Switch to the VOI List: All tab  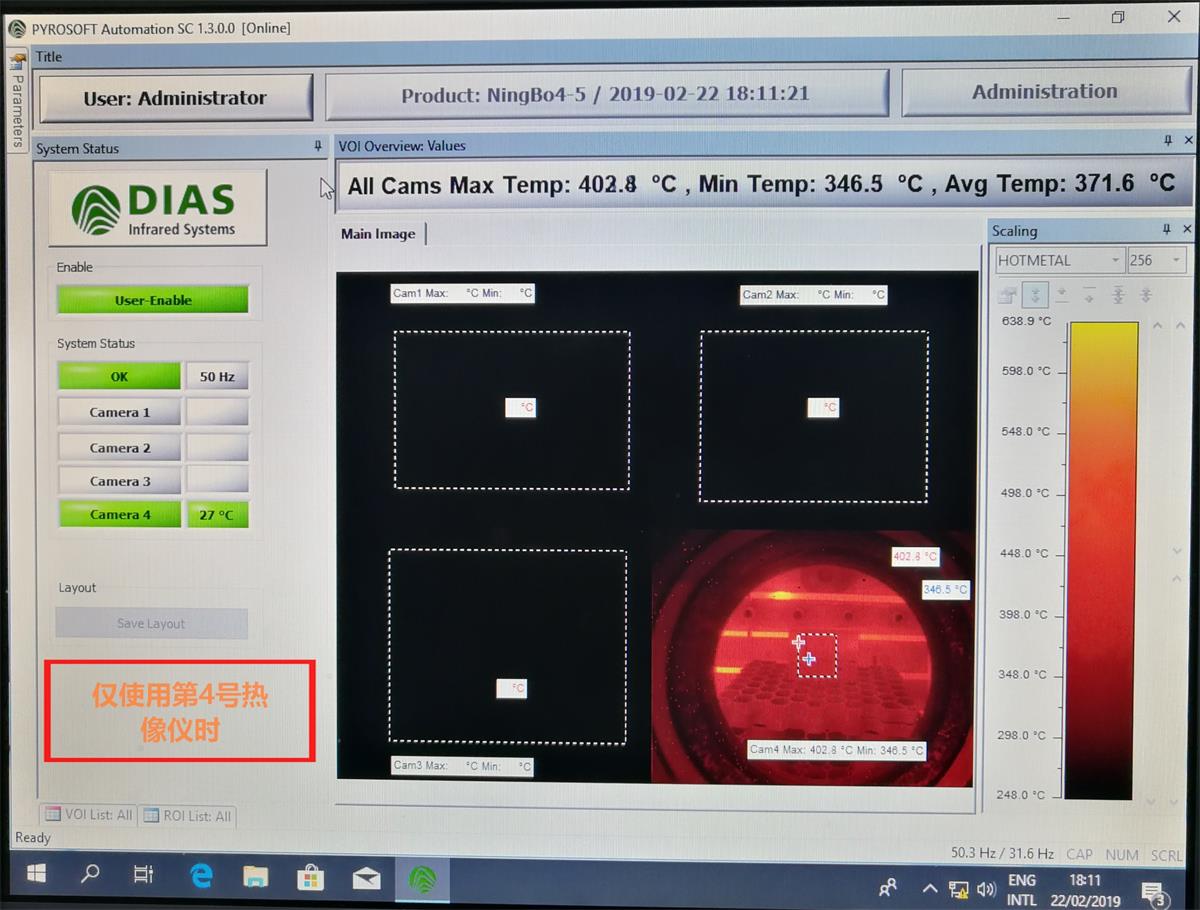pos(88,815)
